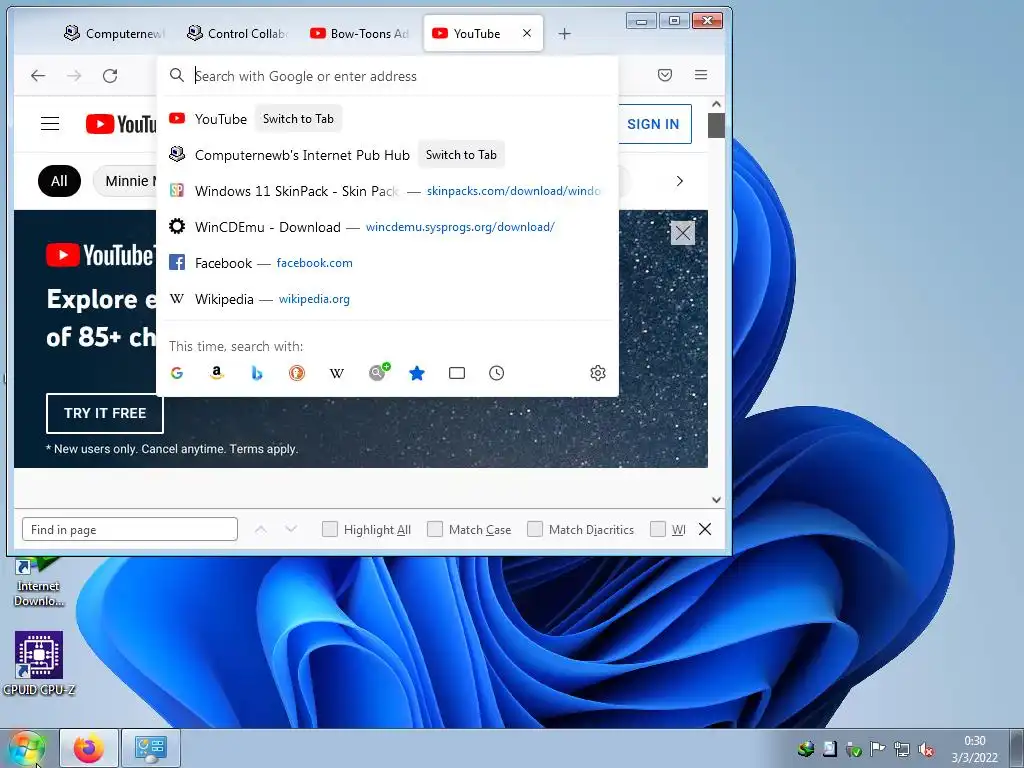The width and height of the screenshot is (1024, 768).
Task: Search this time with Google icon
Action: pyautogui.click(x=177, y=373)
